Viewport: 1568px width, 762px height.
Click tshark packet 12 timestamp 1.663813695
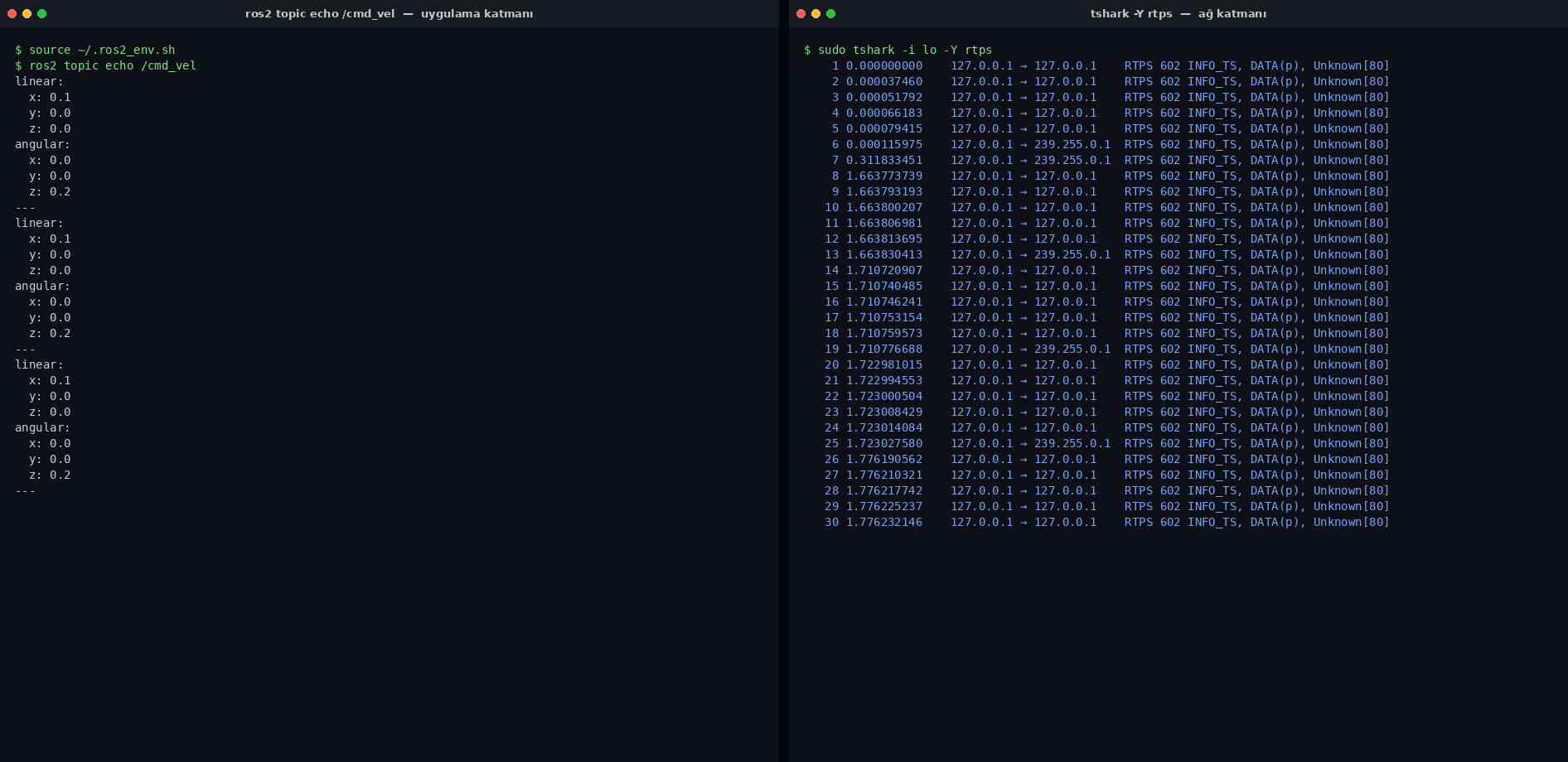pyautogui.click(x=884, y=239)
